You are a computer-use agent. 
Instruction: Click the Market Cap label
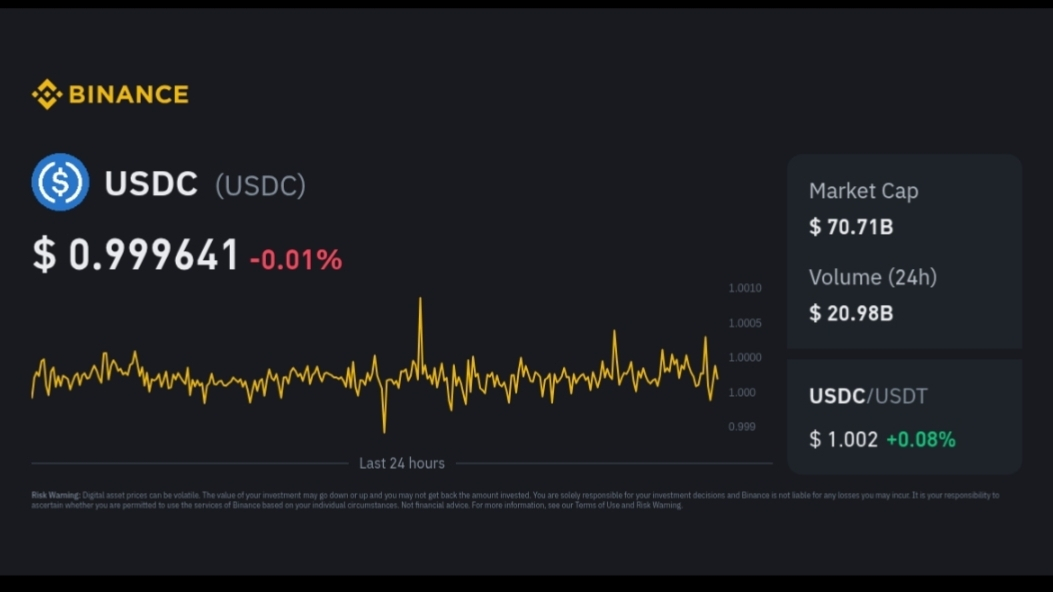[x=863, y=191]
